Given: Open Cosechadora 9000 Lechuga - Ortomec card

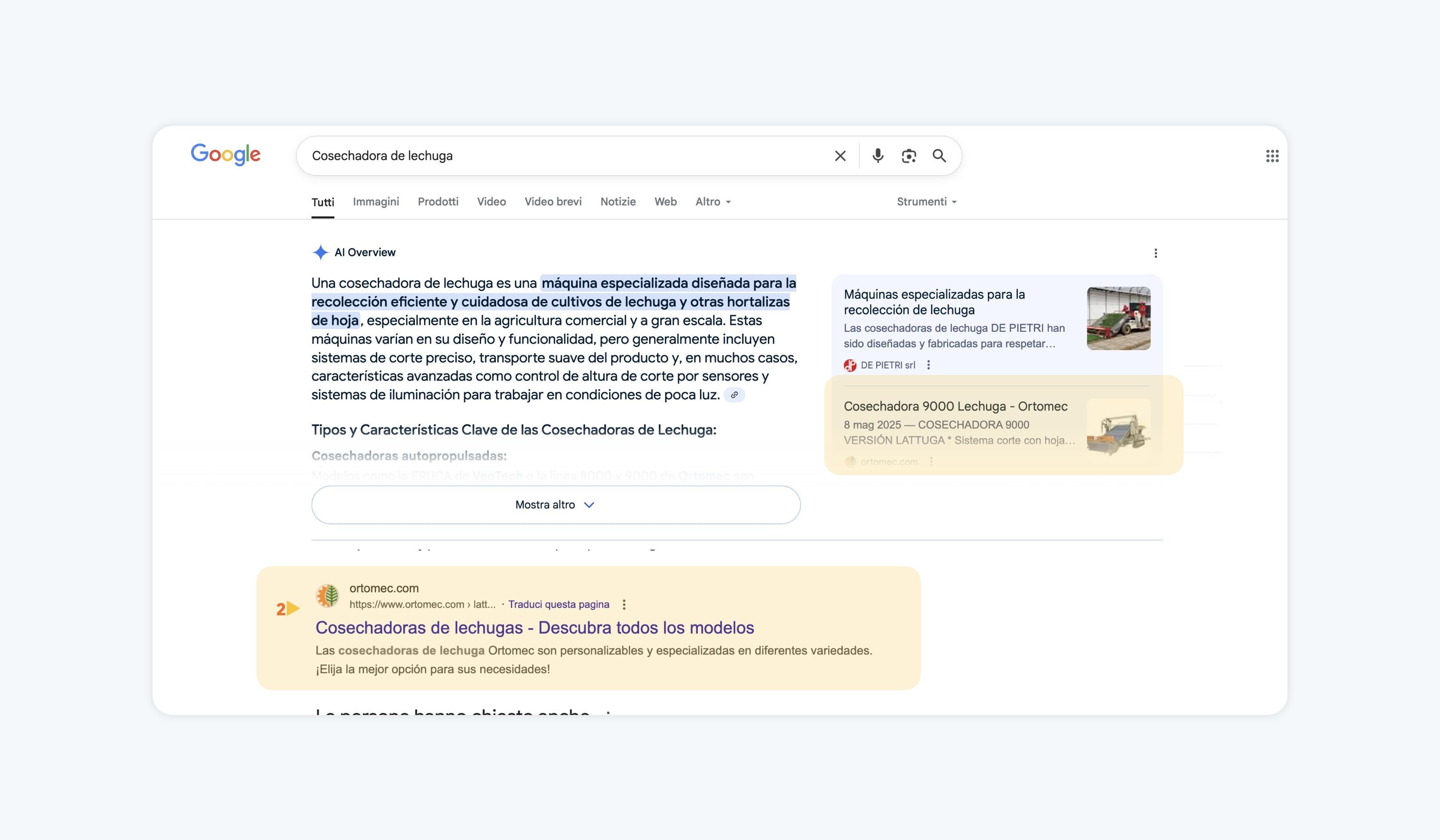Looking at the screenshot, I should [955, 406].
